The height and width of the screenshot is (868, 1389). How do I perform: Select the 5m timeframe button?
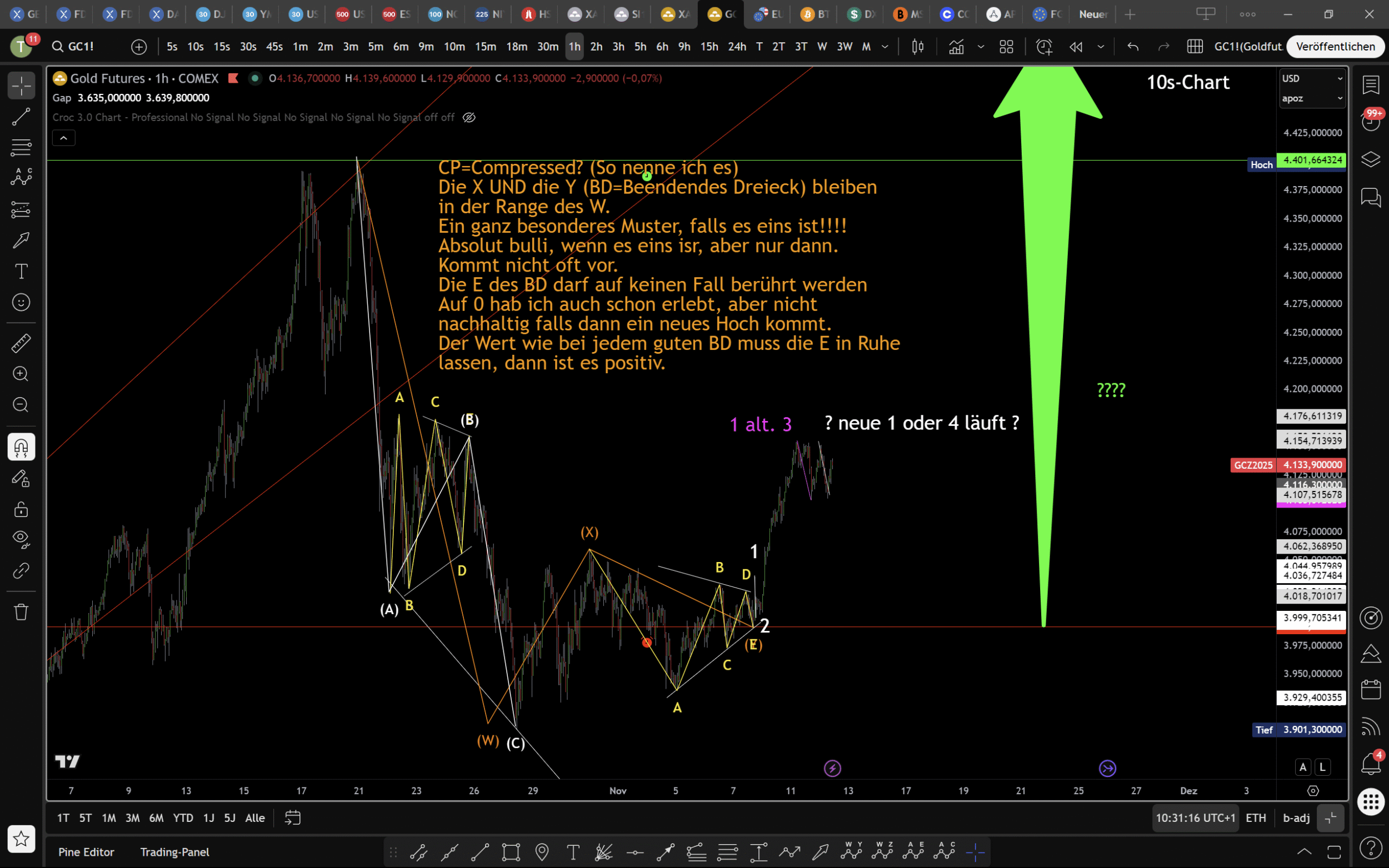click(x=376, y=47)
